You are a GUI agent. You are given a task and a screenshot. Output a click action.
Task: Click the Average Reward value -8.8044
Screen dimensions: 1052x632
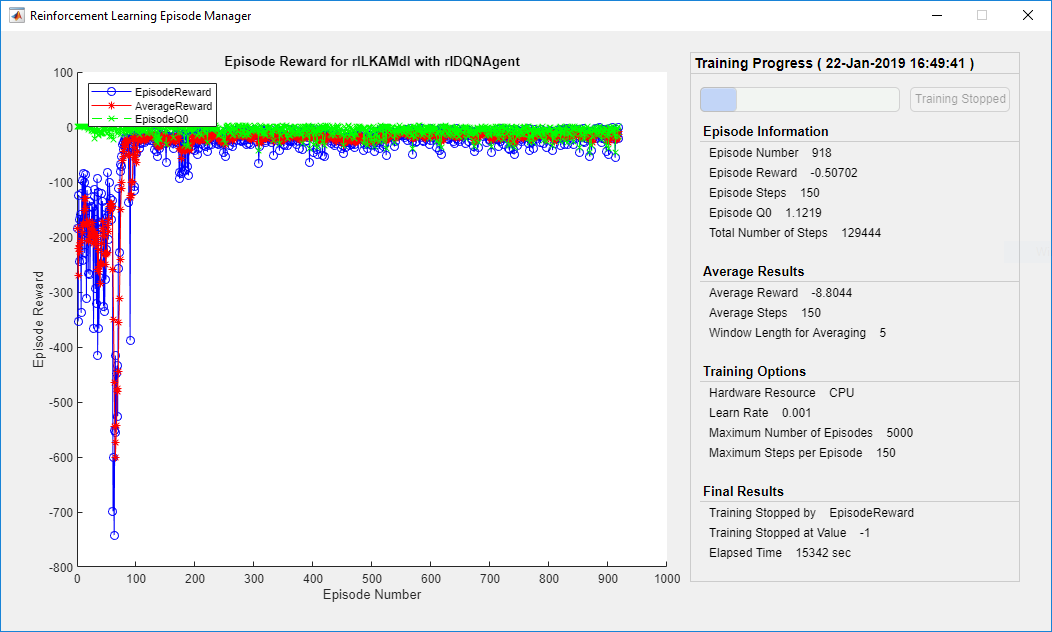coord(831,293)
